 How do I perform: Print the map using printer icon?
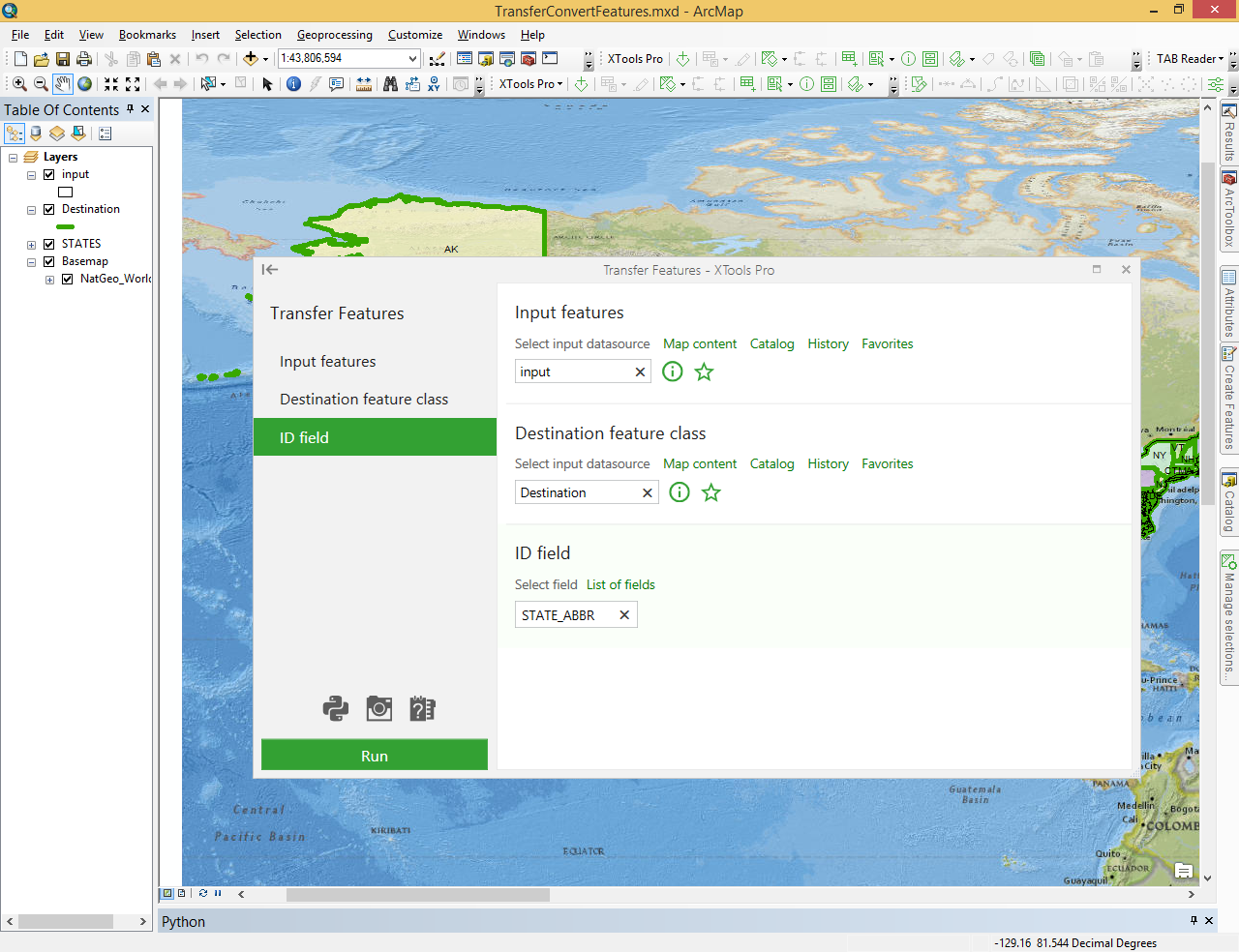tap(84, 59)
